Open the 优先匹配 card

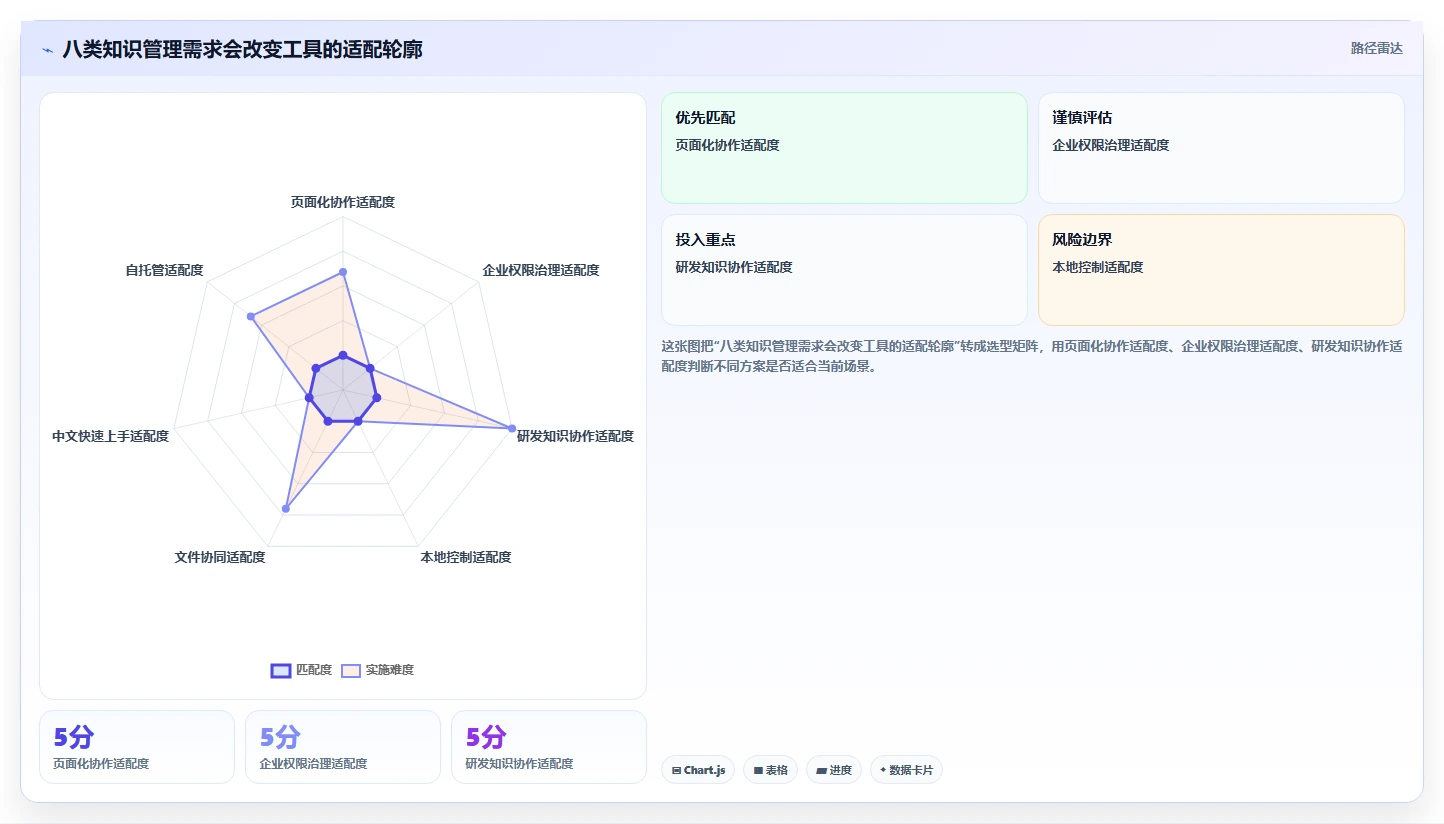[844, 148]
